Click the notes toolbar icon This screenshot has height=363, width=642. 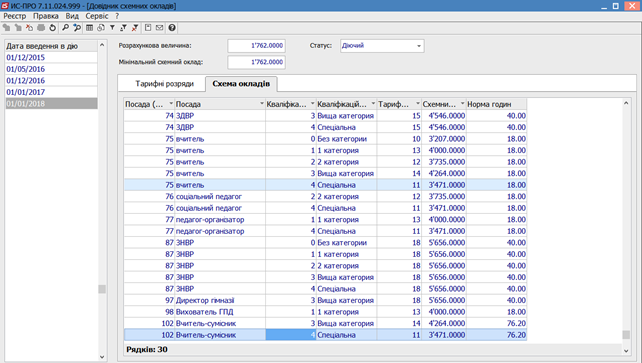(148, 28)
